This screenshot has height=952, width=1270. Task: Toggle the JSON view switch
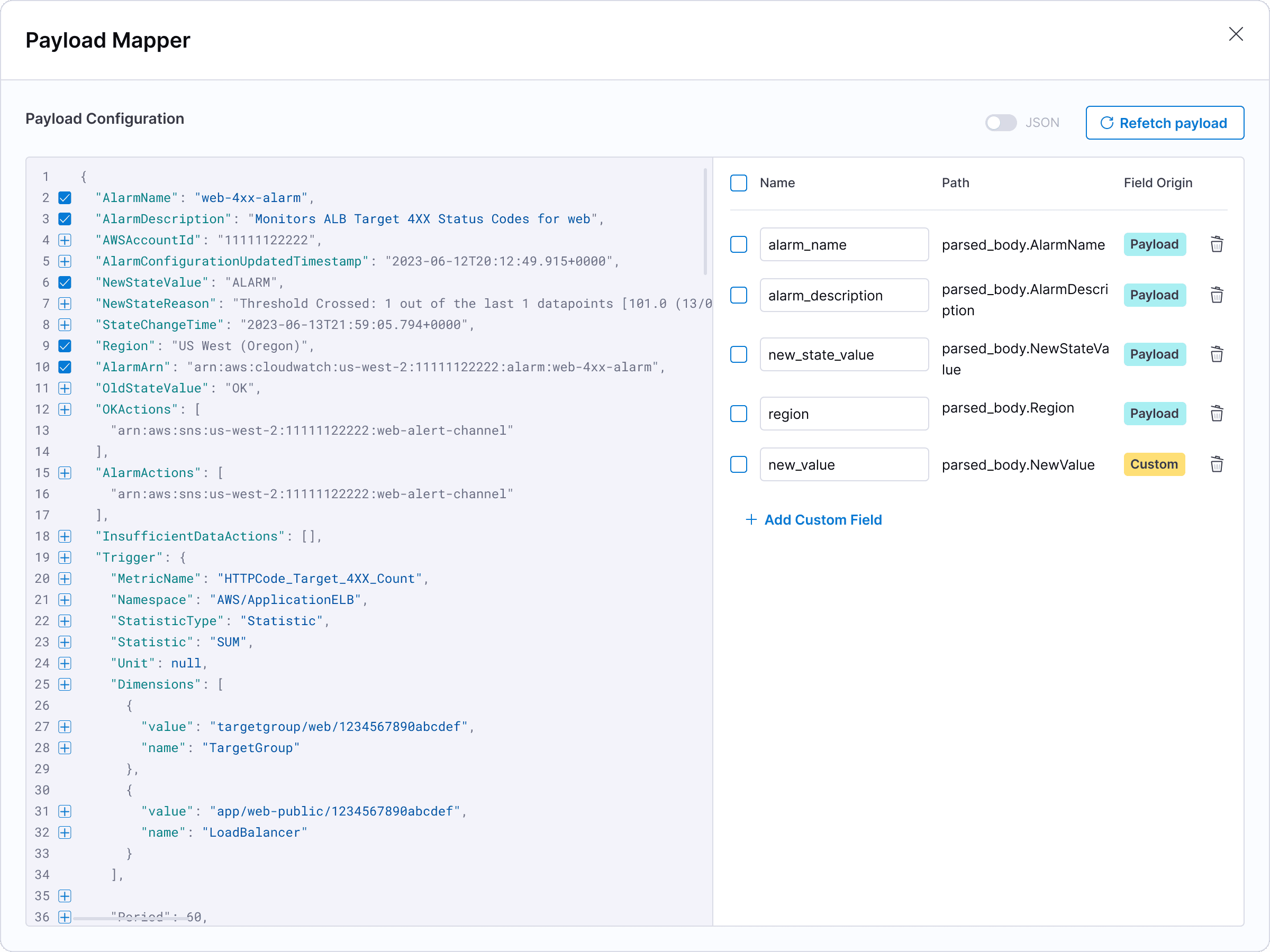coord(1000,123)
